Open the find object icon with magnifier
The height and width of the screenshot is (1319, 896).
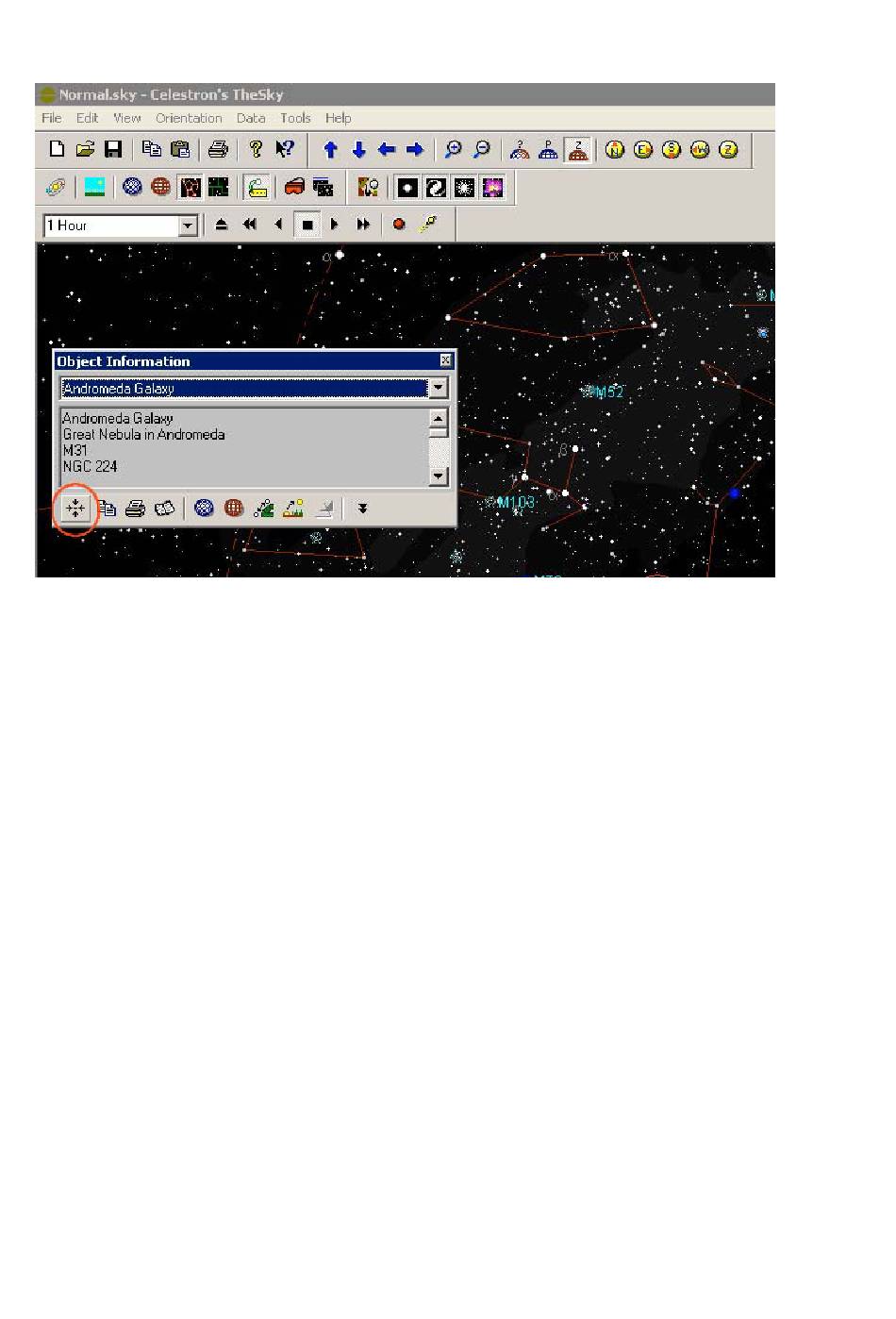(368, 187)
